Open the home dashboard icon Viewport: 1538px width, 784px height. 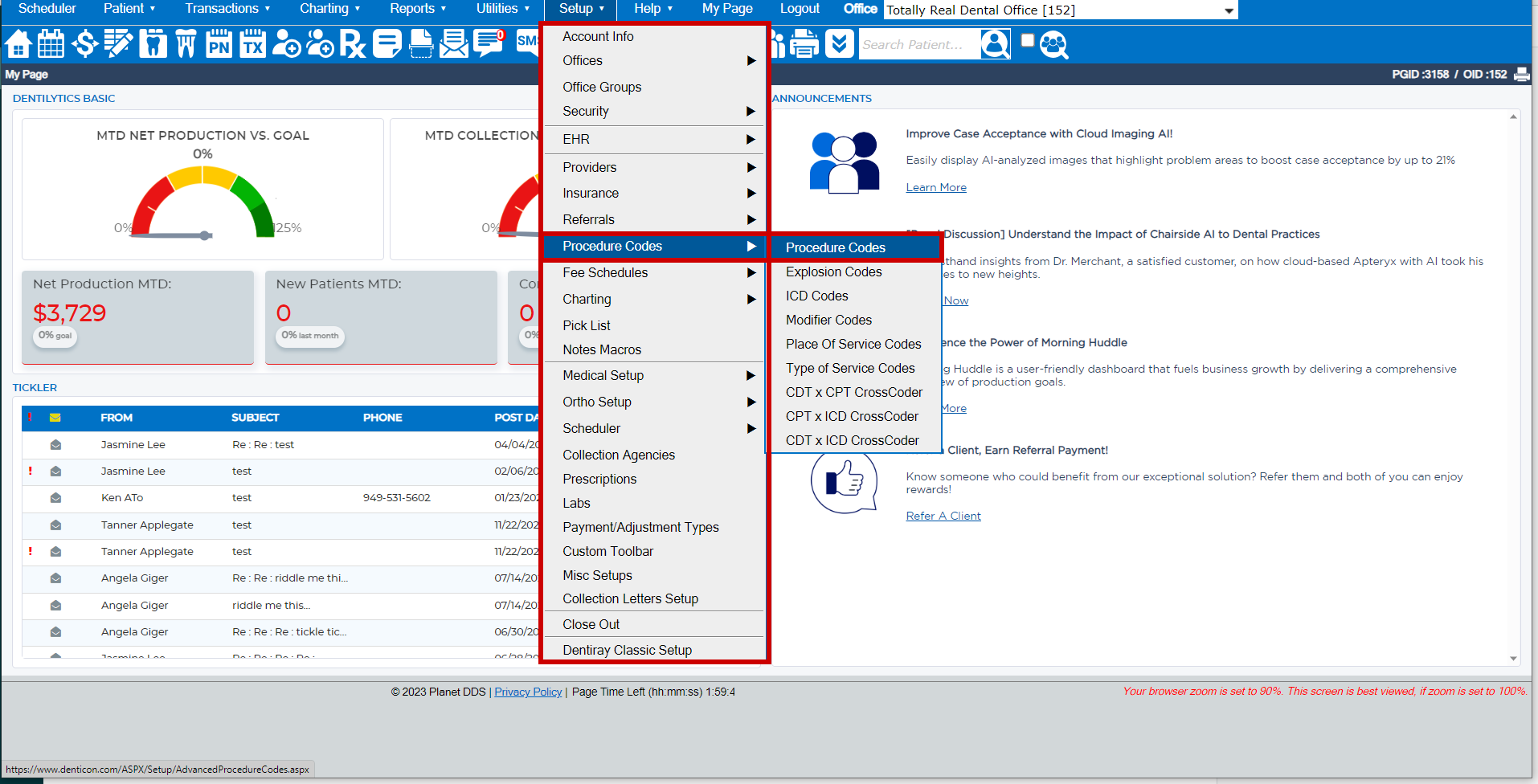pyautogui.click(x=18, y=44)
